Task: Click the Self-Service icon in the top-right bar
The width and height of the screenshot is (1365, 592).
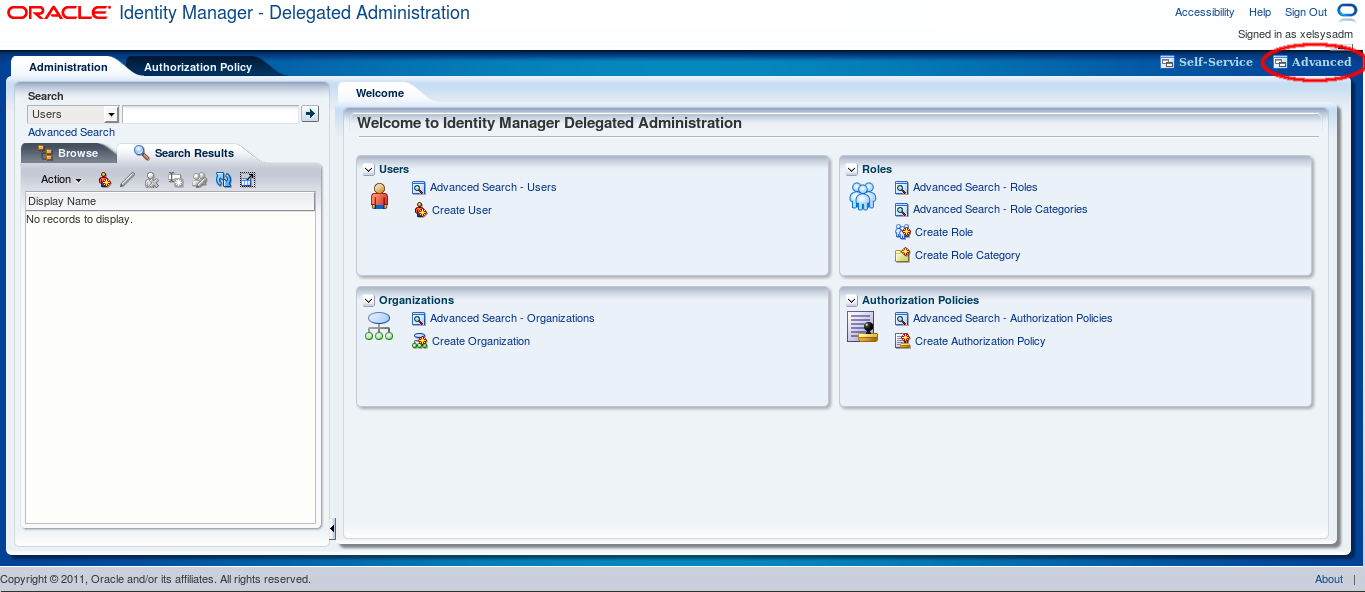Action: 1167,61
